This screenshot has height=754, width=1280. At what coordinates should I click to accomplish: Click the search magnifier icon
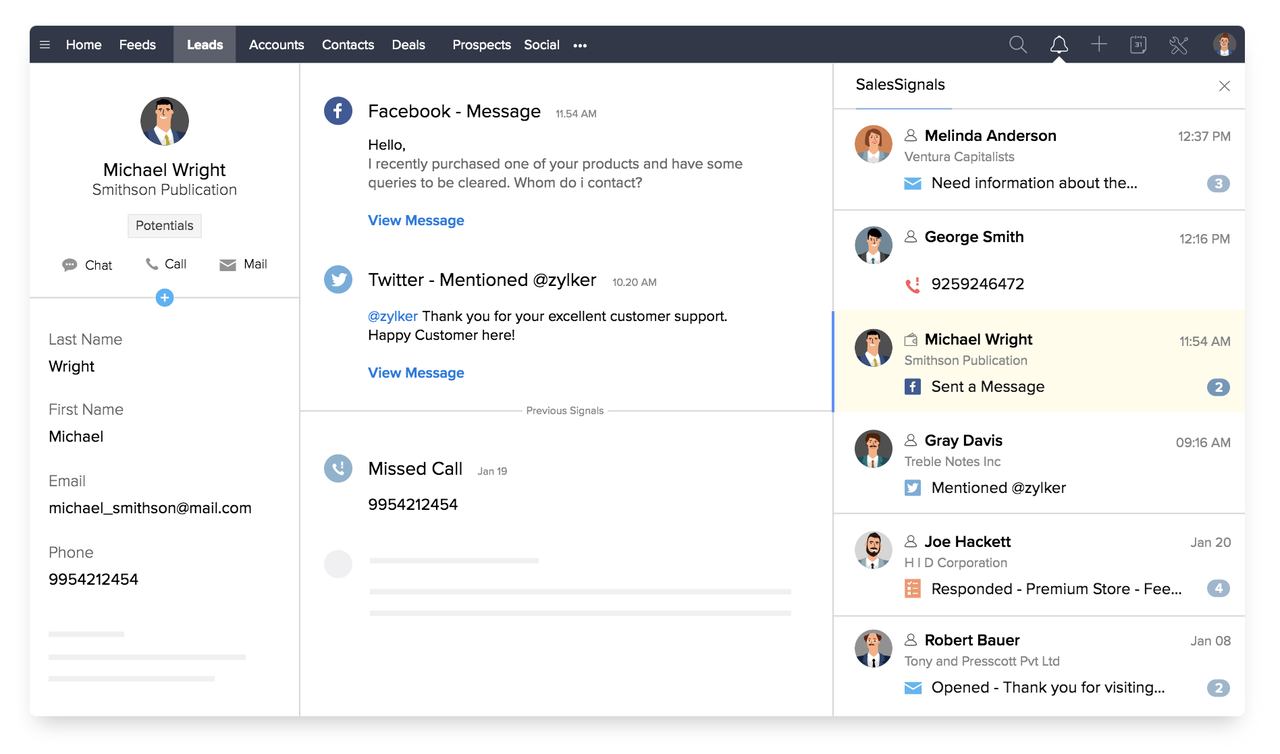(x=1018, y=45)
